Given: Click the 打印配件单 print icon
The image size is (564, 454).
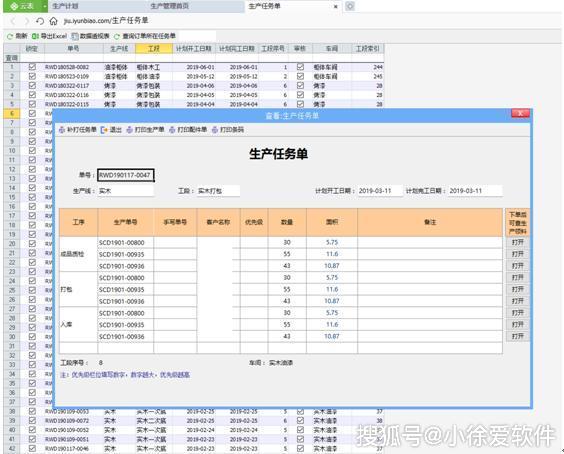Looking at the screenshot, I should (x=172, y=130).
